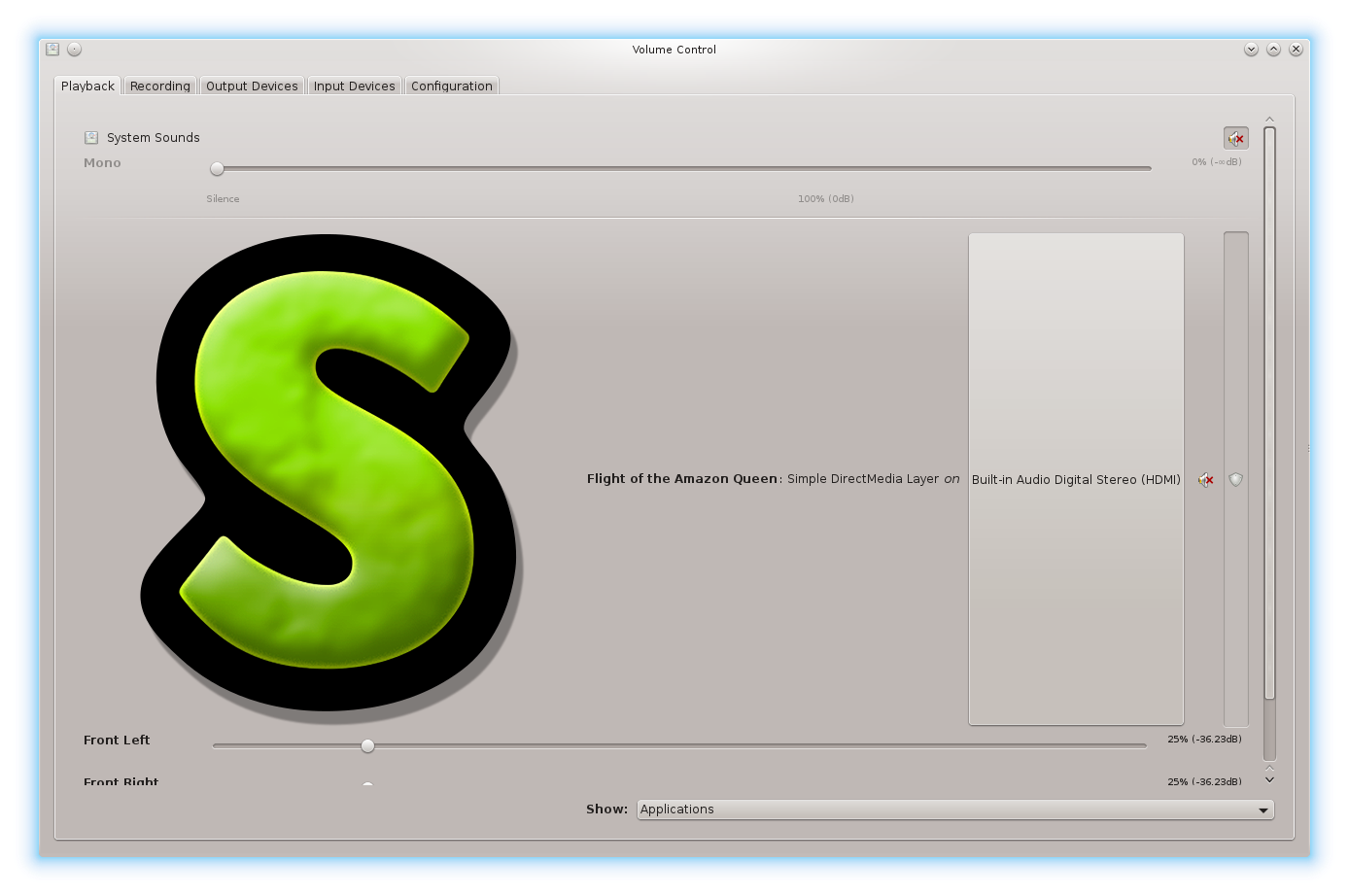Select the Configuration tab
The width and height of the screenshot is (1349, 896).
point(451,86)
